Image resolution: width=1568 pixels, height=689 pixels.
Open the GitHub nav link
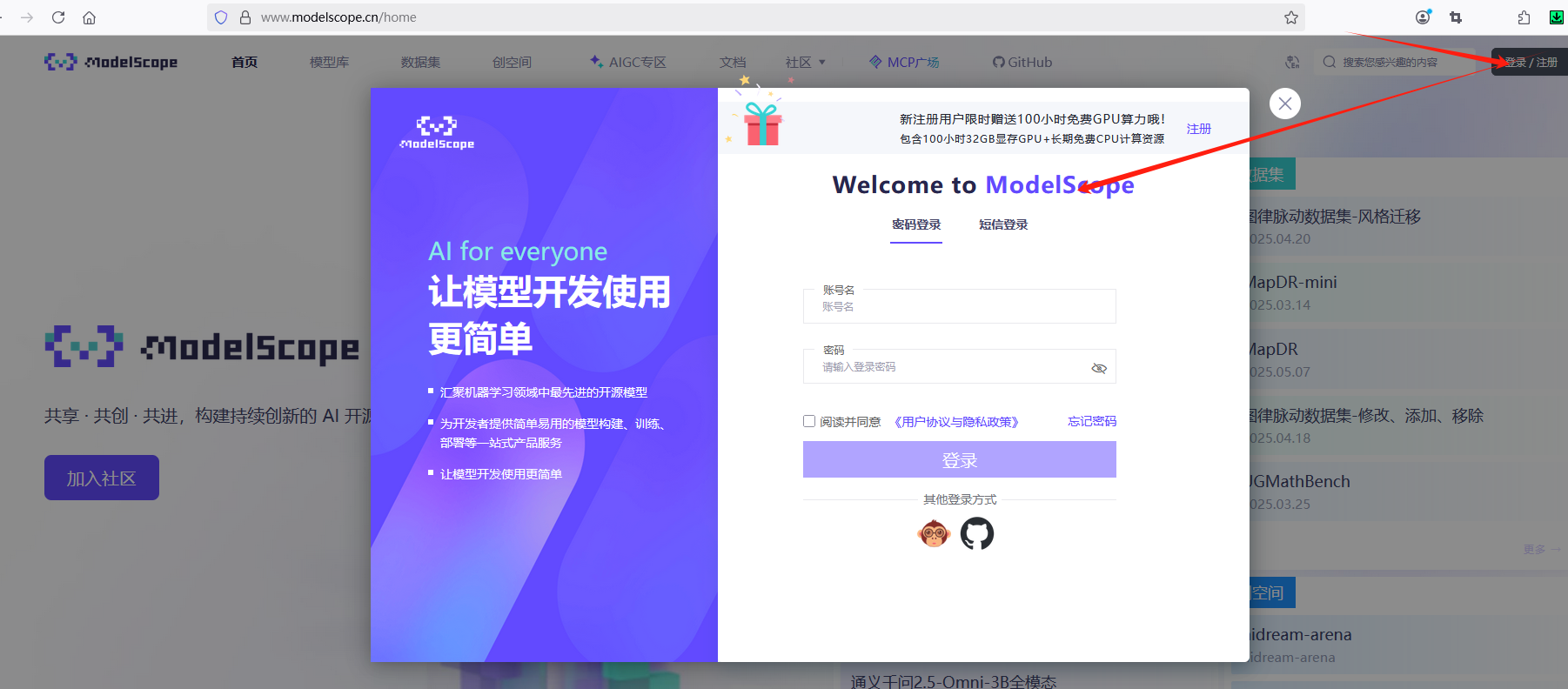(x=1022, y=63)
